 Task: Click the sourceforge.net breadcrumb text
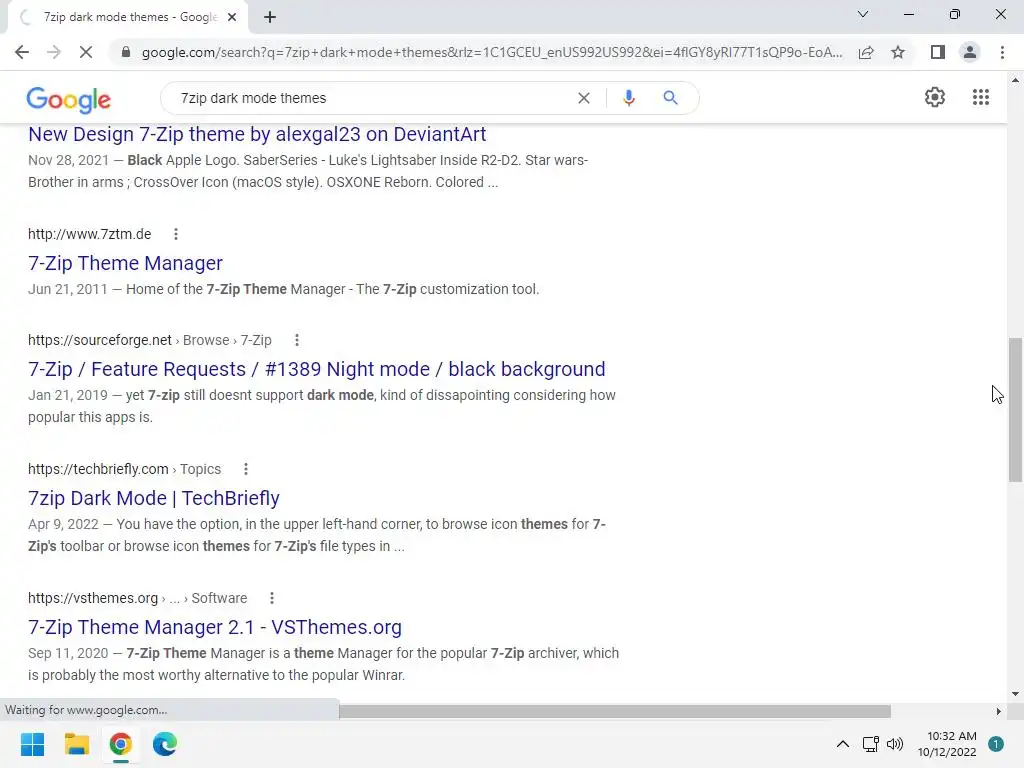point(150,340)
